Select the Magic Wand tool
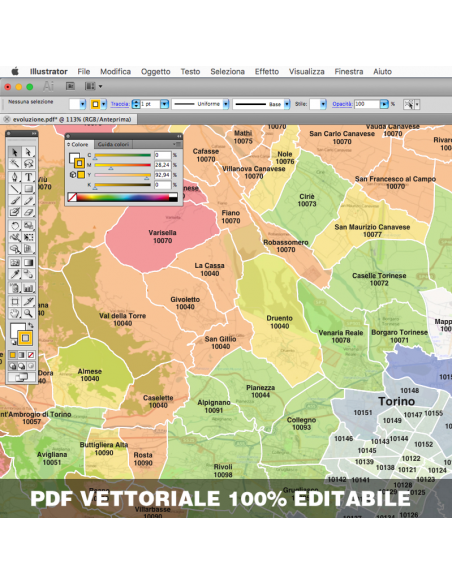Image resolution: width=452 pixels, height=584 pixels. pos(15,164)
